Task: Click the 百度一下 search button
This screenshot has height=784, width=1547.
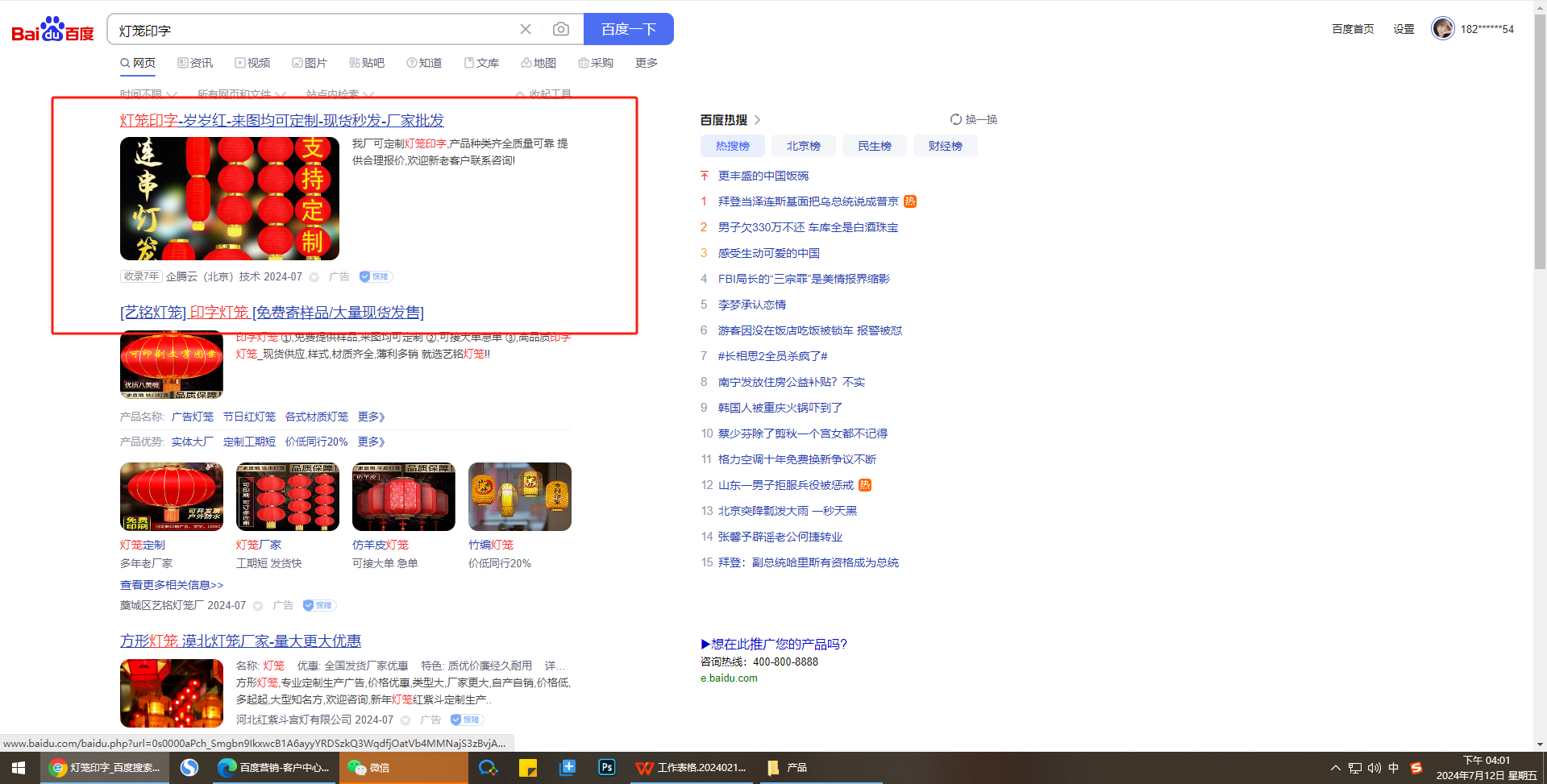Action: click(629, 29)
